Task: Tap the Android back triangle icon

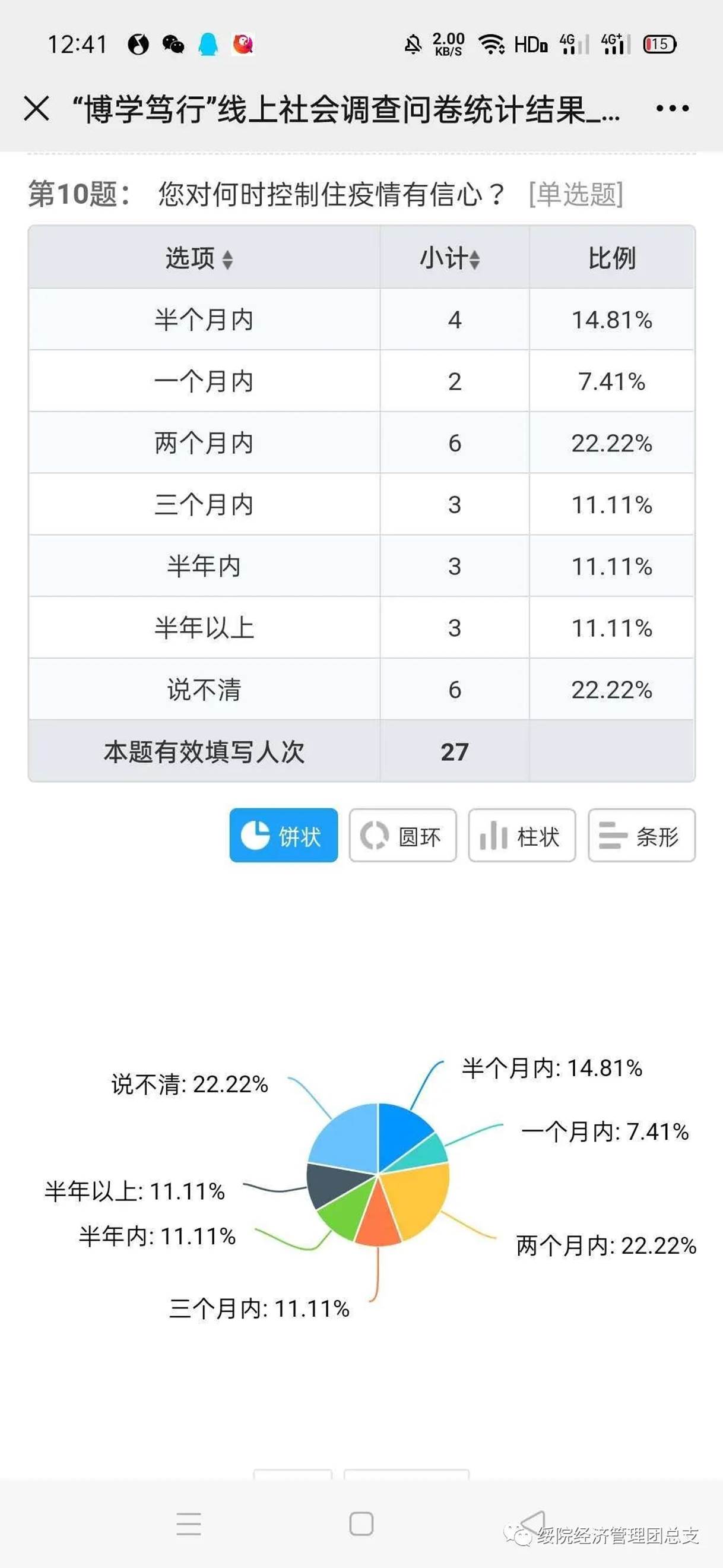Action: pyautogui.click(x=533, y=1522)
